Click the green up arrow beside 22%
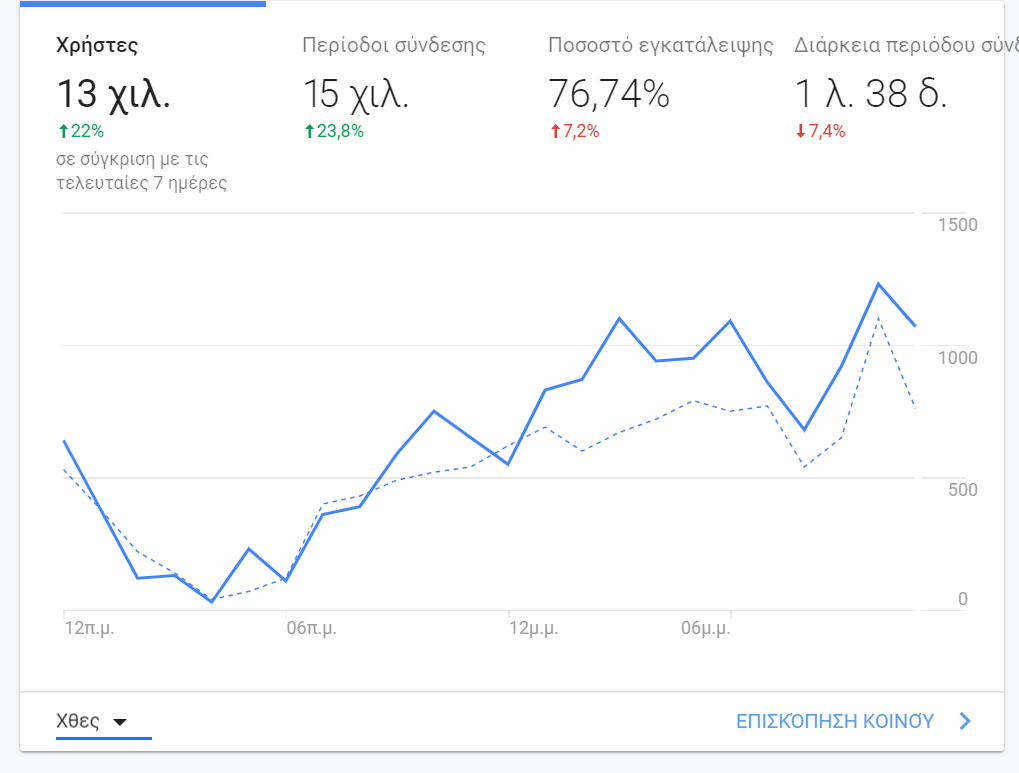The height and width of the screenshot is (773, 1019). pyautogui.click(x=62, y=131)
